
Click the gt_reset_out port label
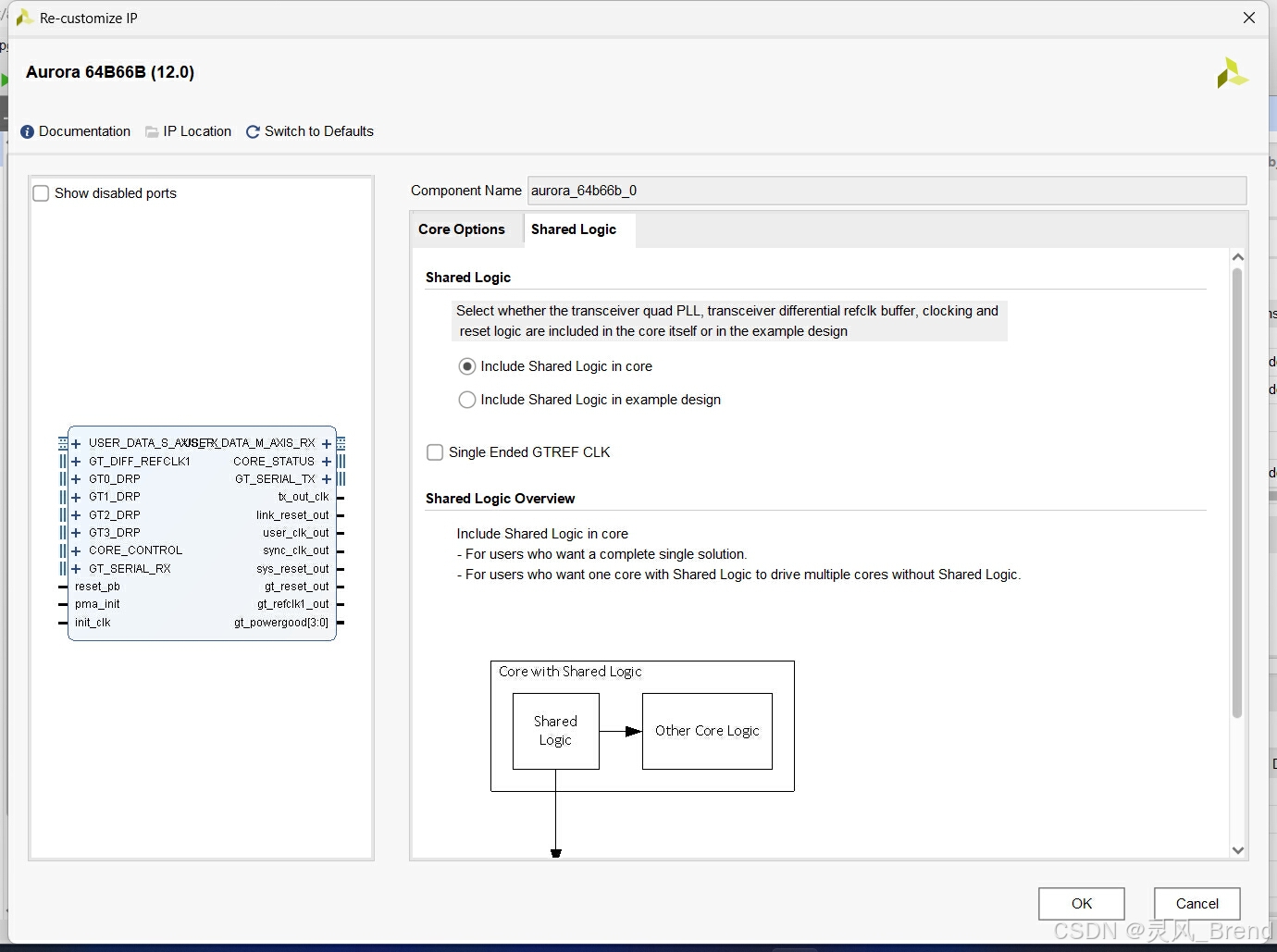click(297, 587)
